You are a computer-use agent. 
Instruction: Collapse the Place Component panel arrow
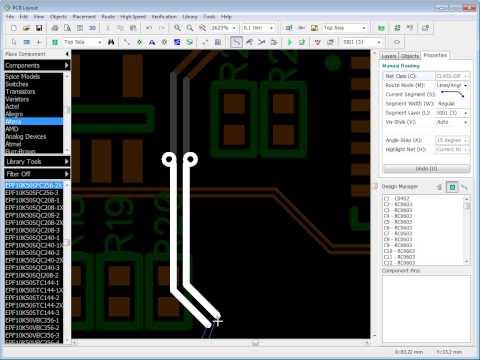pyautogui.click(x=67, y=54)
